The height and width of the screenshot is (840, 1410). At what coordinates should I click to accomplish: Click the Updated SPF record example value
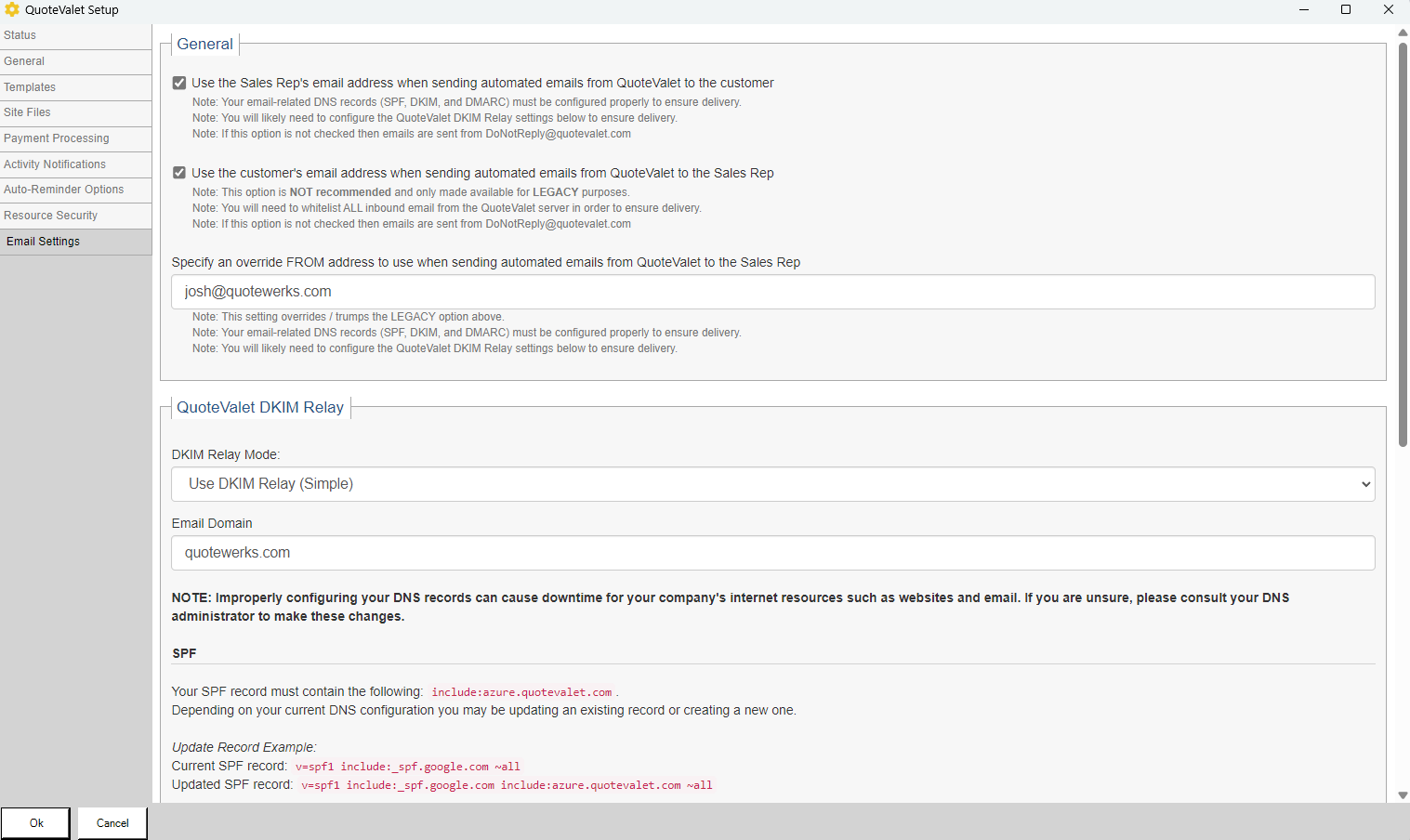click(507, 785)
